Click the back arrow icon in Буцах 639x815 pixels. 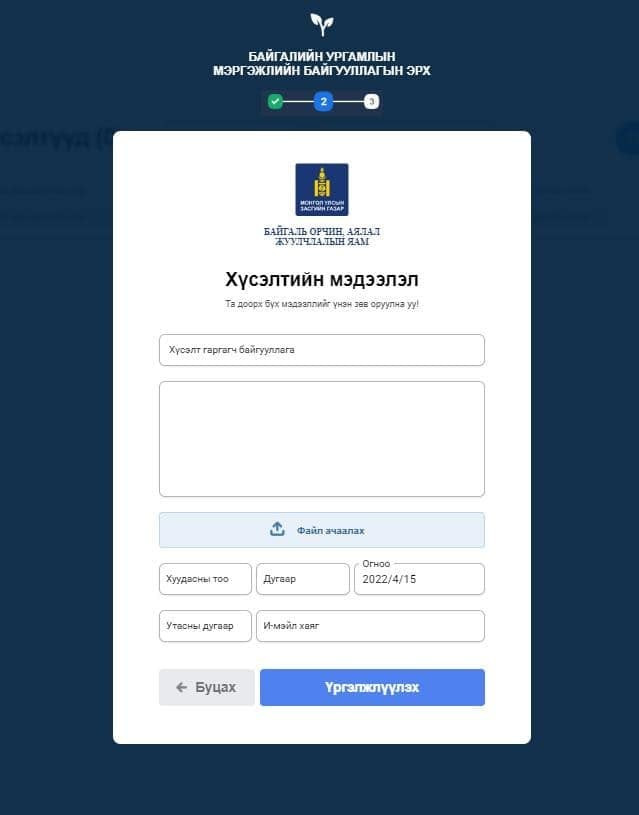coord(181,688)
